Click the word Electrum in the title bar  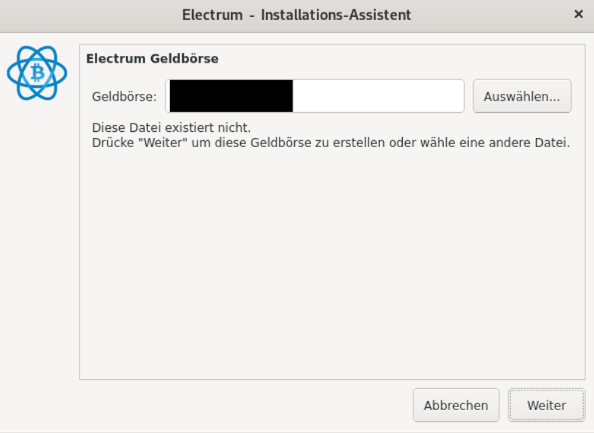coord(212,15)
